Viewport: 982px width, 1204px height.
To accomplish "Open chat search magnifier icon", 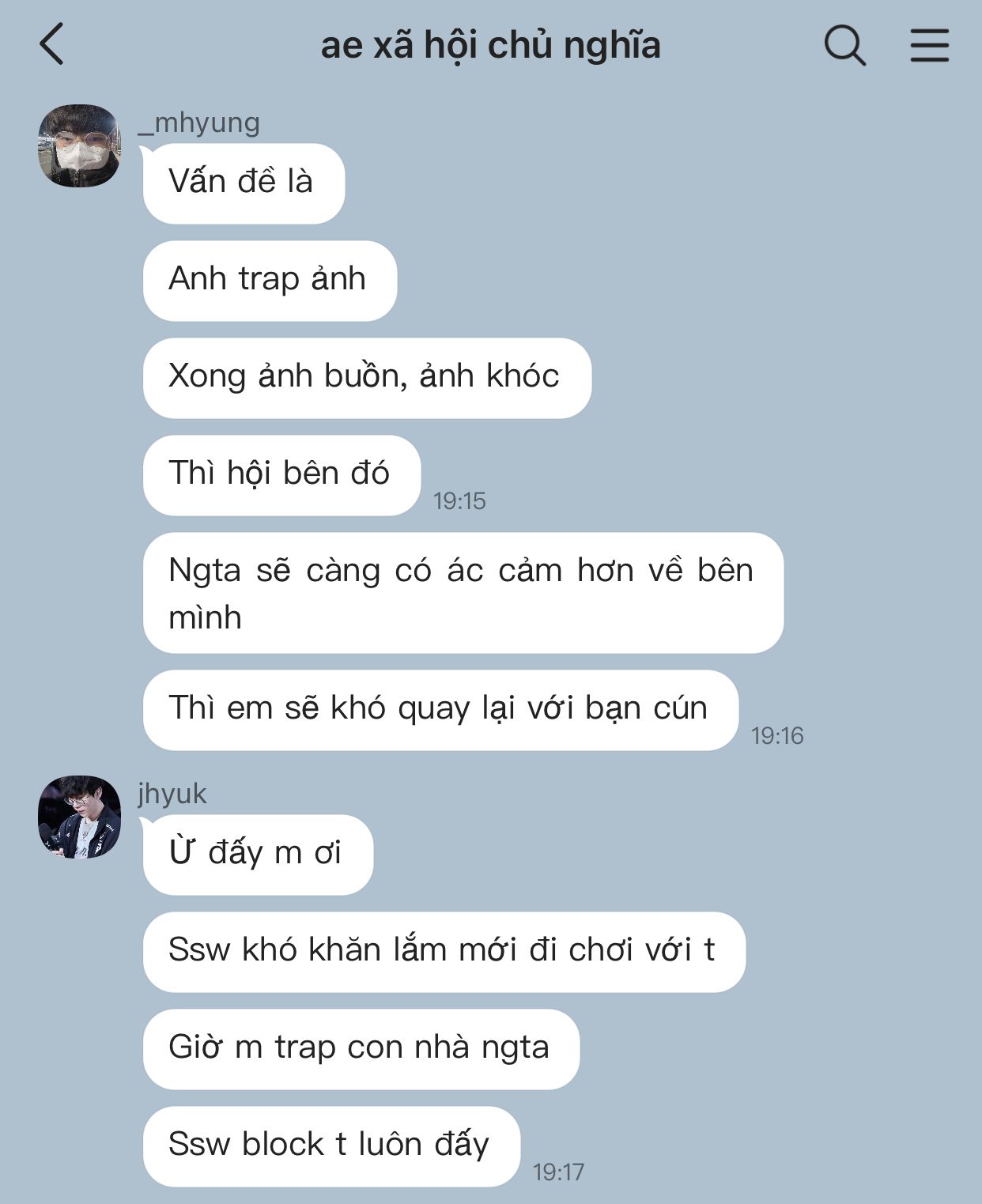I will tap(844, 45).
